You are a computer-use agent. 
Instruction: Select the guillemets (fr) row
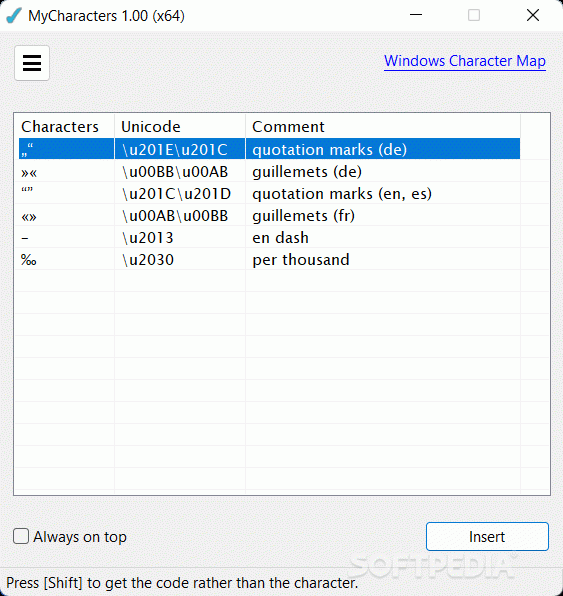(x=269, y=216)
